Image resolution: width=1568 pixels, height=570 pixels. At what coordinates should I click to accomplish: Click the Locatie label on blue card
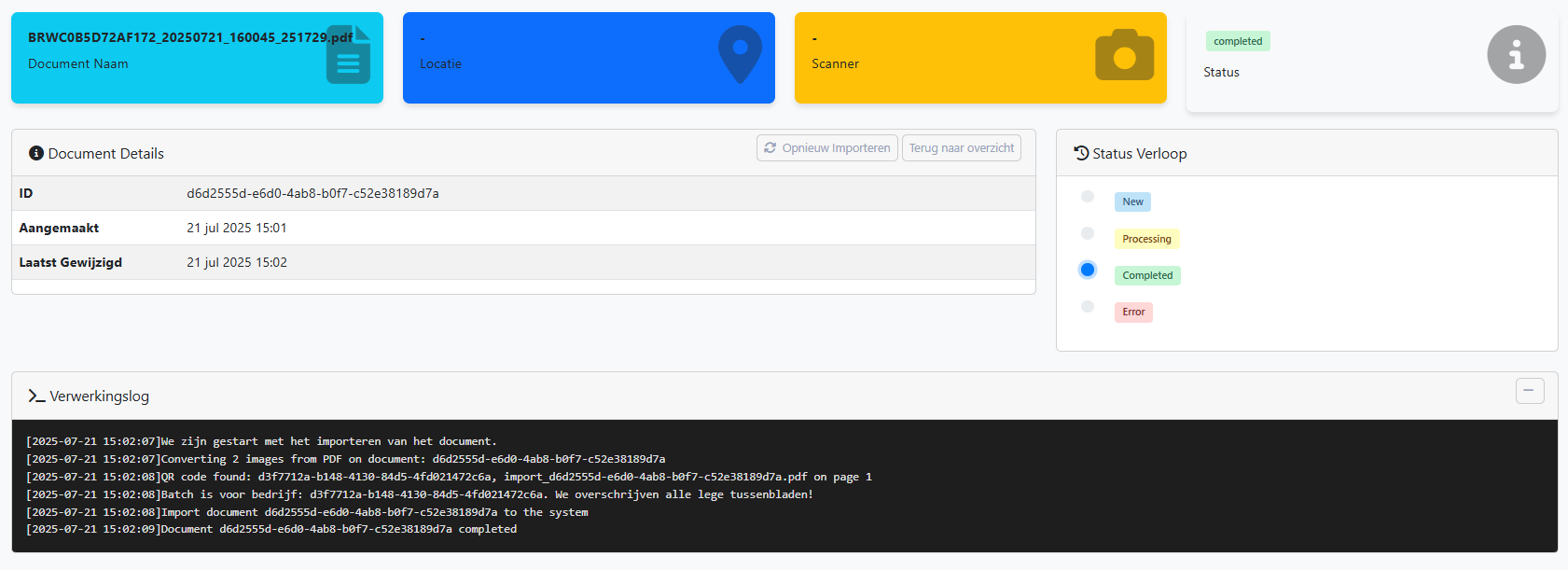tap(441, 63)
